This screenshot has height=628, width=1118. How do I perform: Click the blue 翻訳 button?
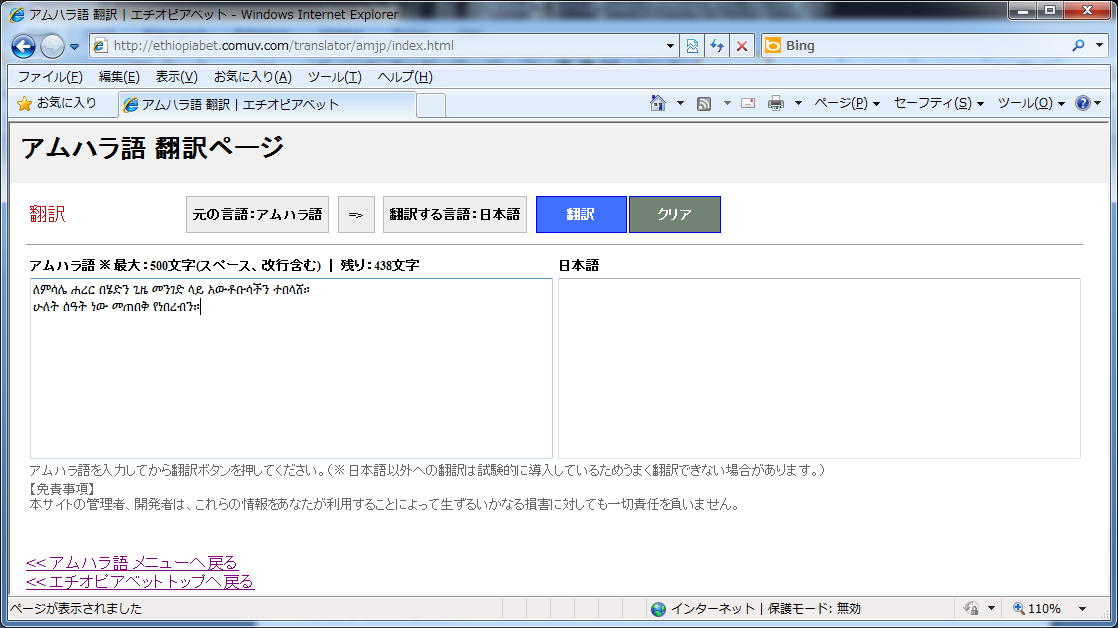click(x=581, y=215)
